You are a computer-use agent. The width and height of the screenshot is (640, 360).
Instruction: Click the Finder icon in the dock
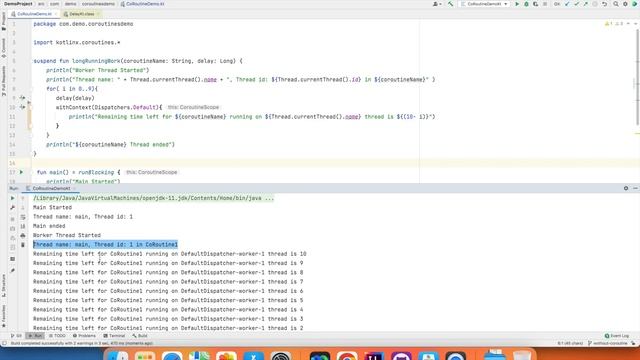(118, 356)
